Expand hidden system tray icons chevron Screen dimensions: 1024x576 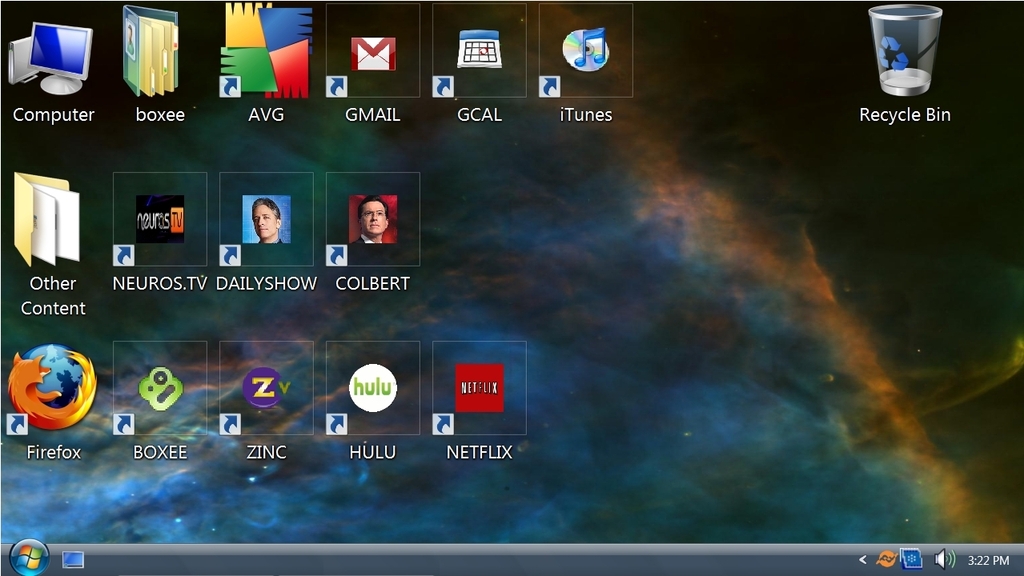pyautogui.click(x=863, y=560)
